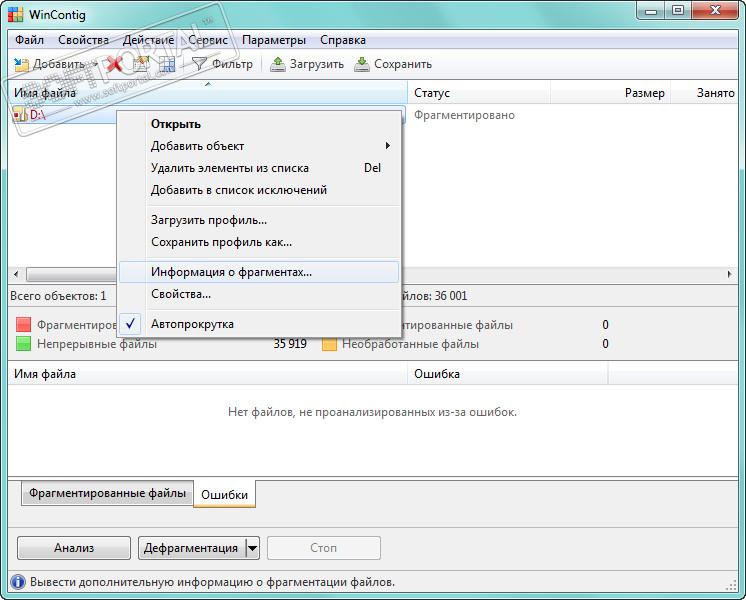Click the Ошибка column header
This screenshot has width=746, height=600.
pos(508,374)
